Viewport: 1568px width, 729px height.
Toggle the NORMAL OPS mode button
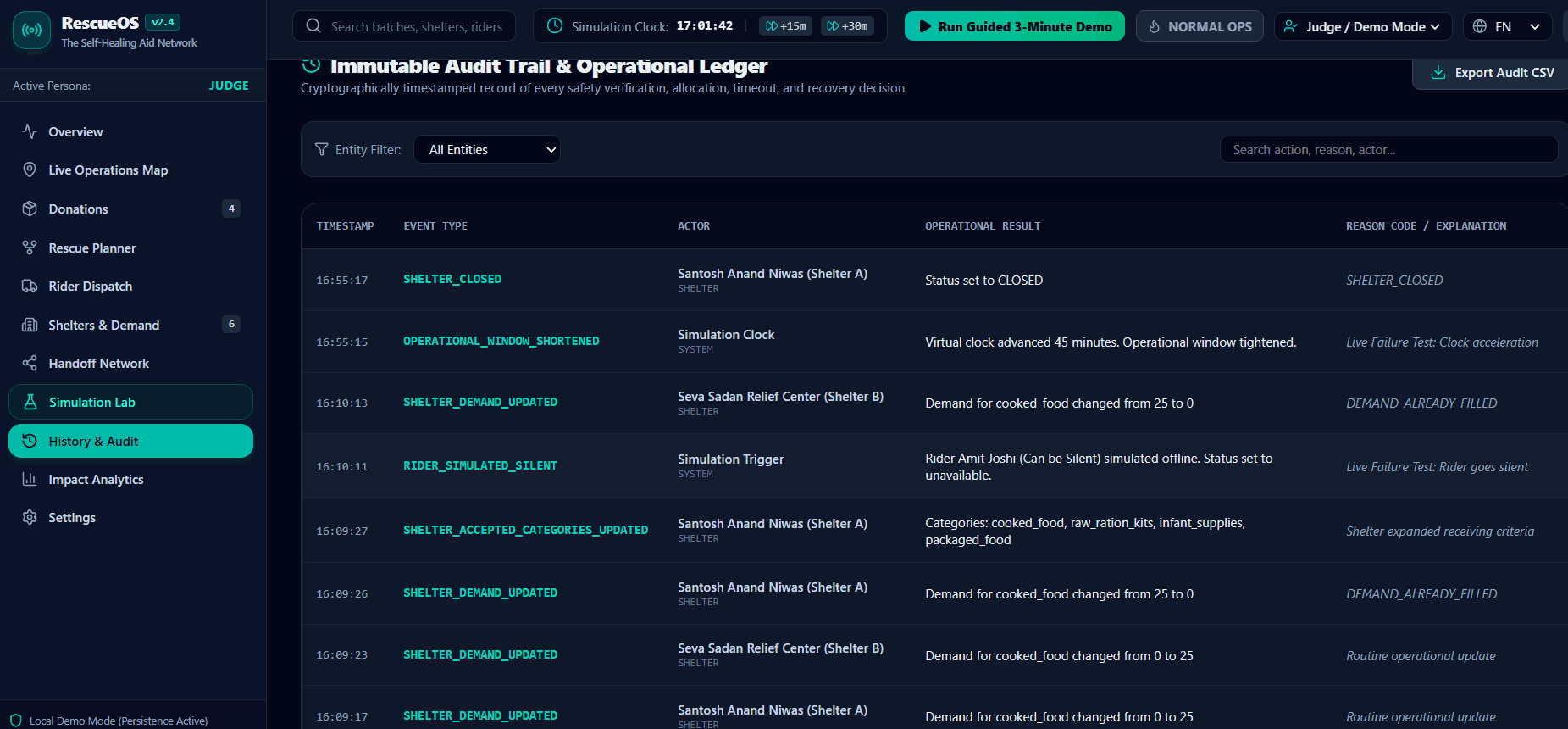tap(1200, 26)
